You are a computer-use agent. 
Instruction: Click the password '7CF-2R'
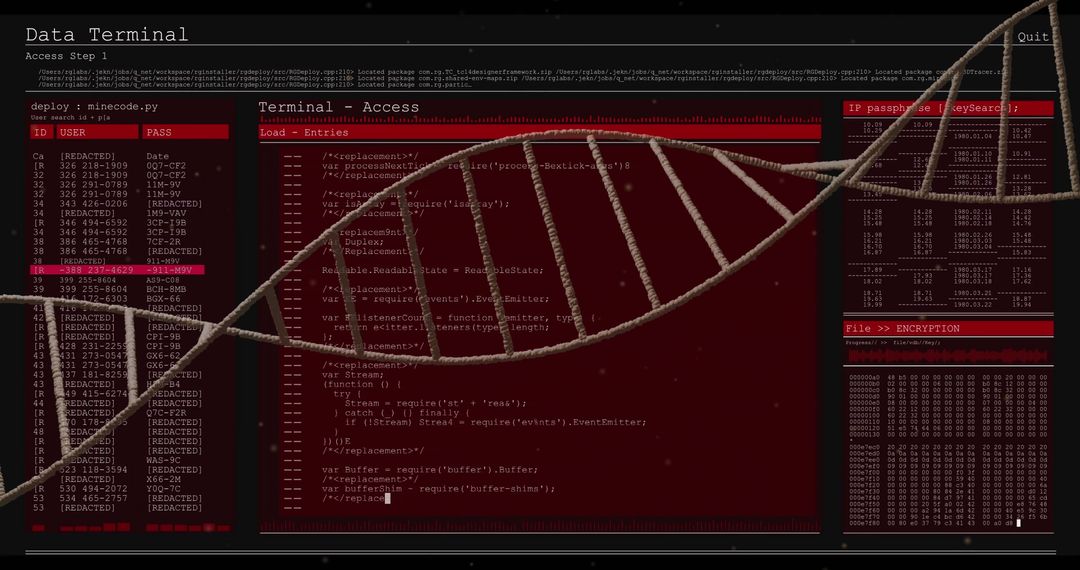(163, 242)
